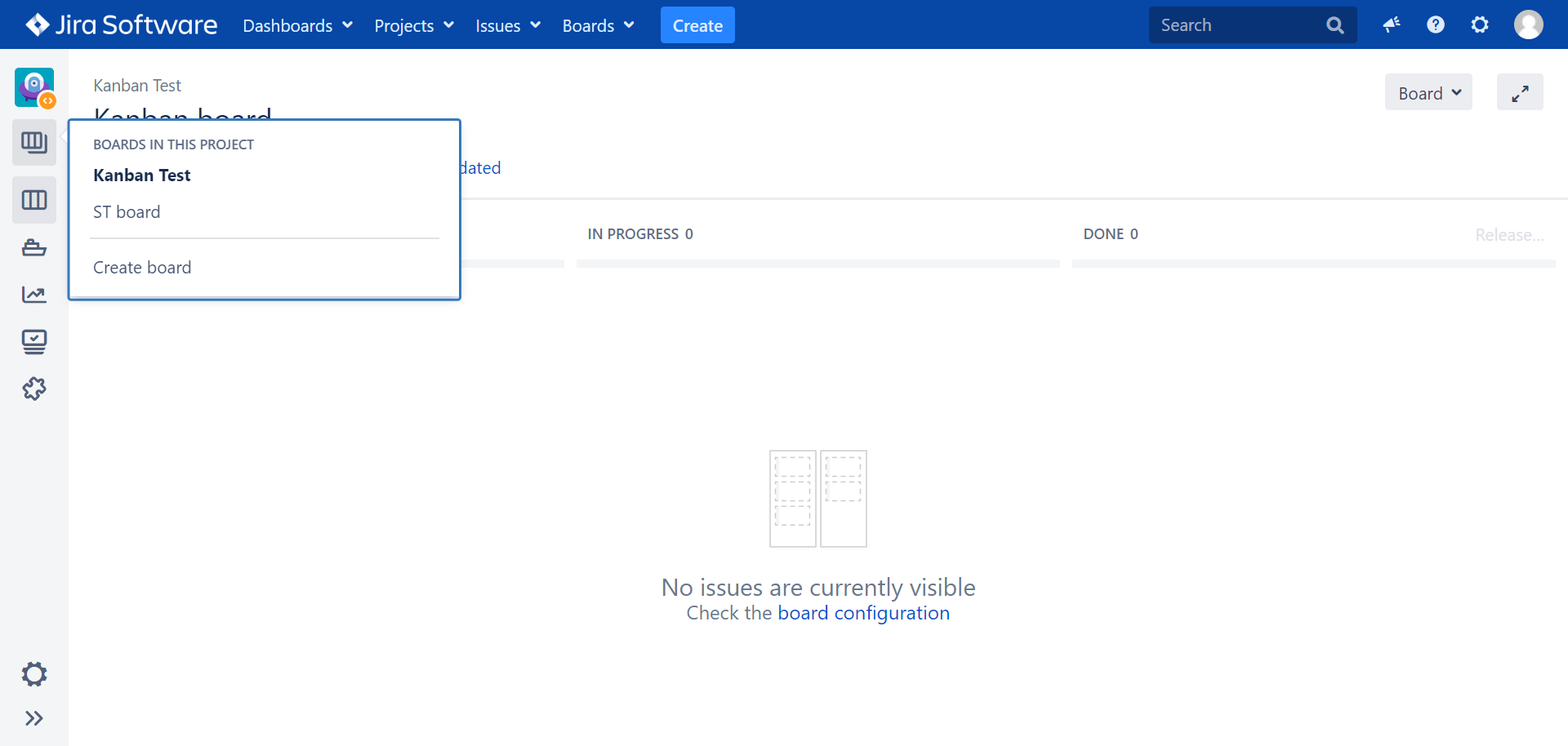
Task: Open Releases ship icon in sidebar
Action: point(34,247)
